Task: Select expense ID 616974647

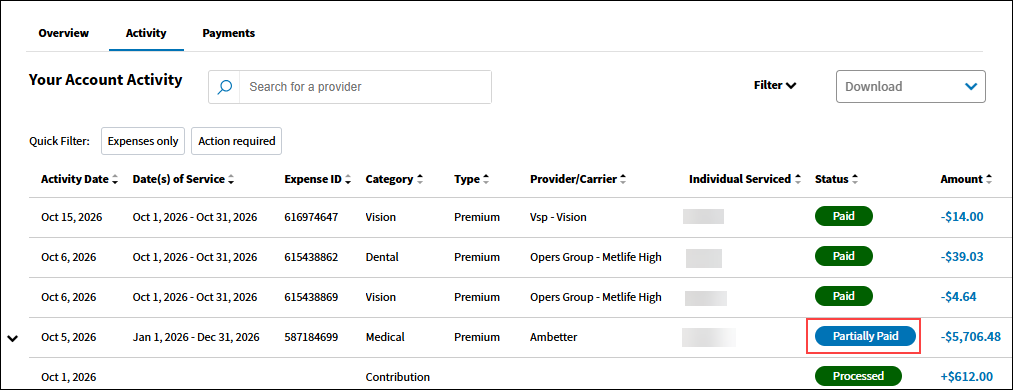Action: click(x=311, y=217)
